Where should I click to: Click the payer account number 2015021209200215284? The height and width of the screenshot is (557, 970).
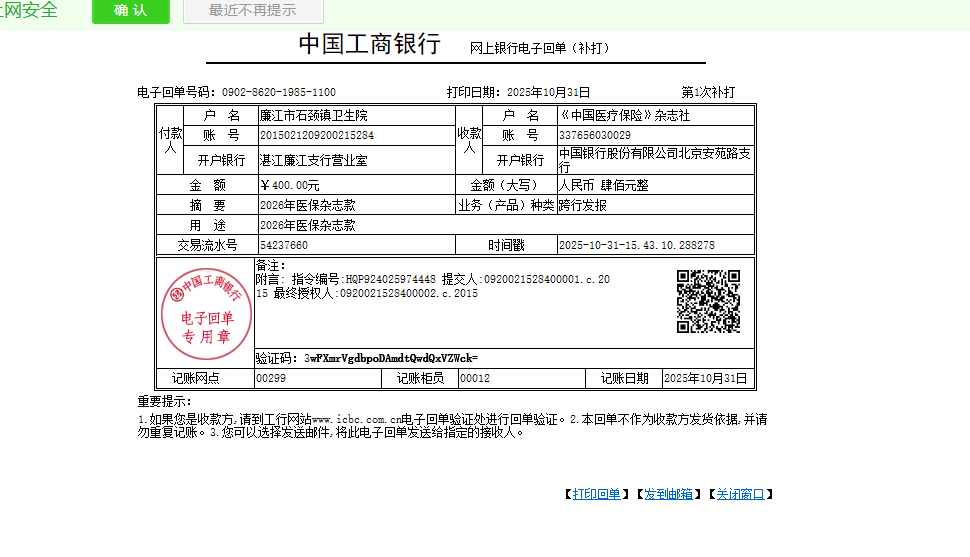[317, 135]
